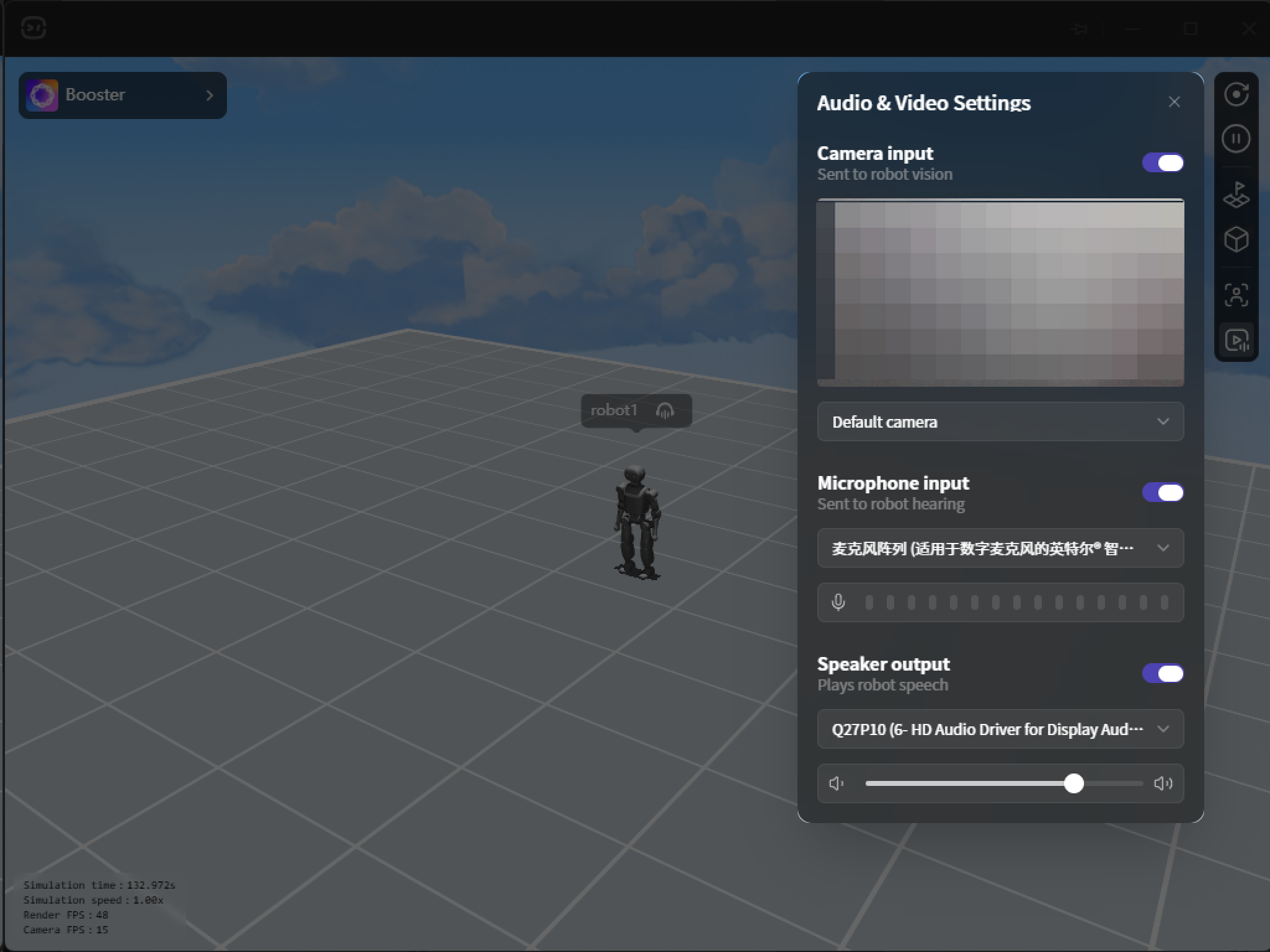Viewport: 1270px width, 952px height.
Task: Click the Simulation speed 1.00x readout
Action: (93, 900)
